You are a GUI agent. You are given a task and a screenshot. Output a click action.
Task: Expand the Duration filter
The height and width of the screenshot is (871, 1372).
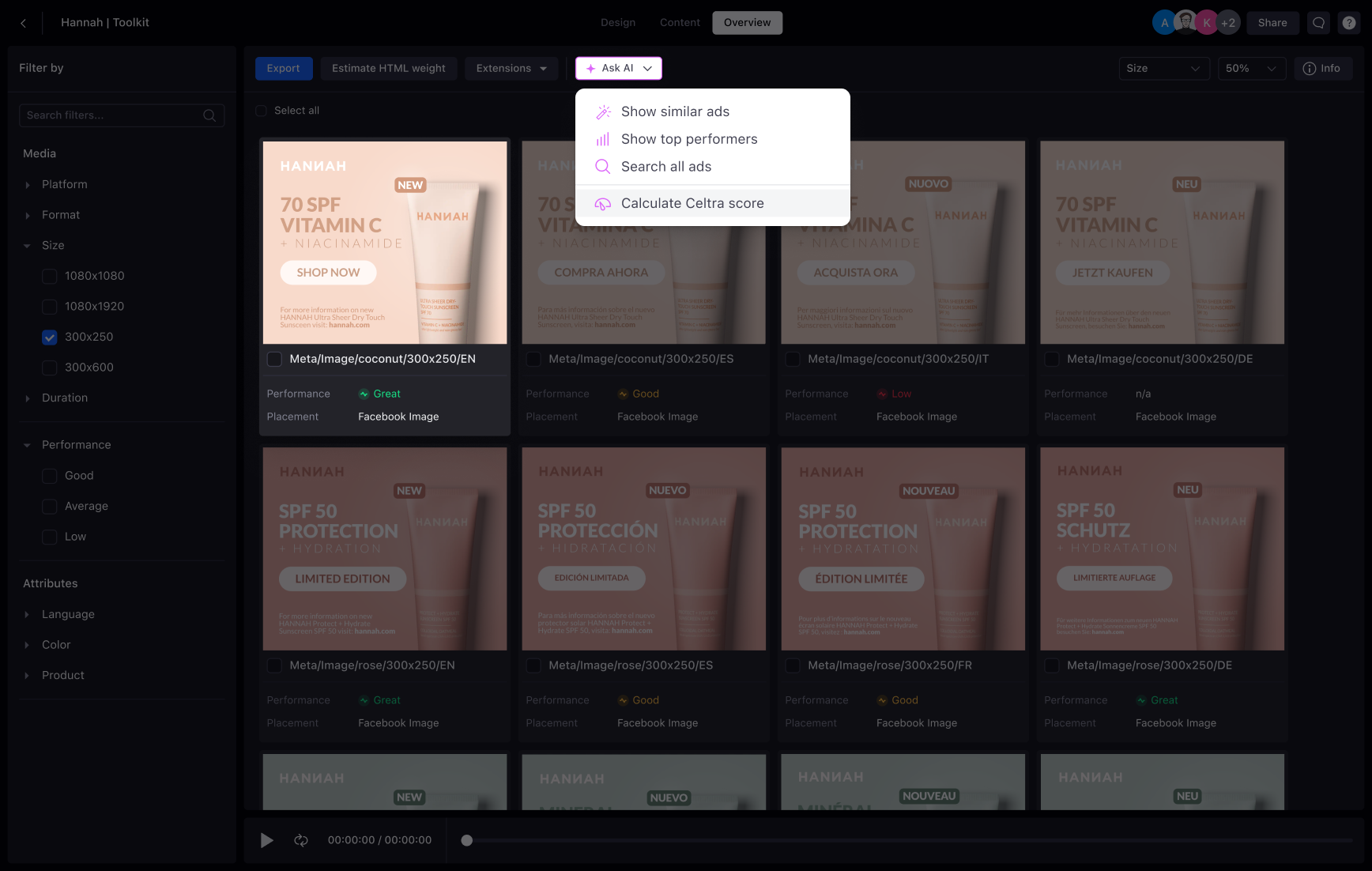click(27, 398)
